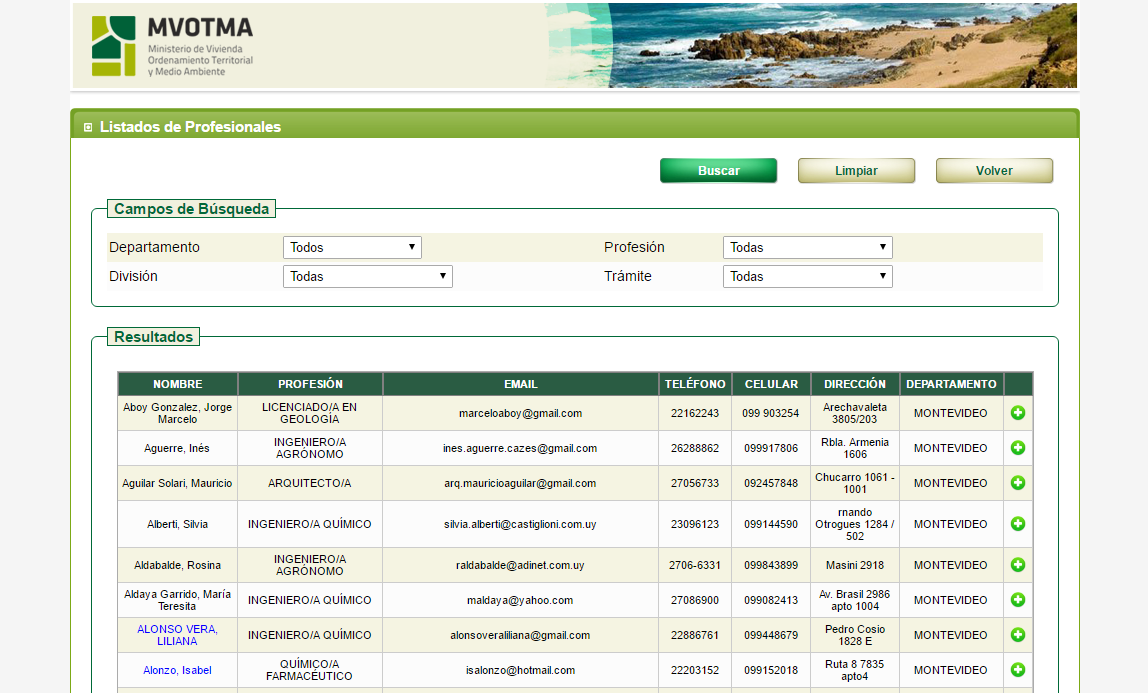Click plus icon for ALONSO VERA, LILIANA
The image size is (1148, 693).
click(1018, 635)
